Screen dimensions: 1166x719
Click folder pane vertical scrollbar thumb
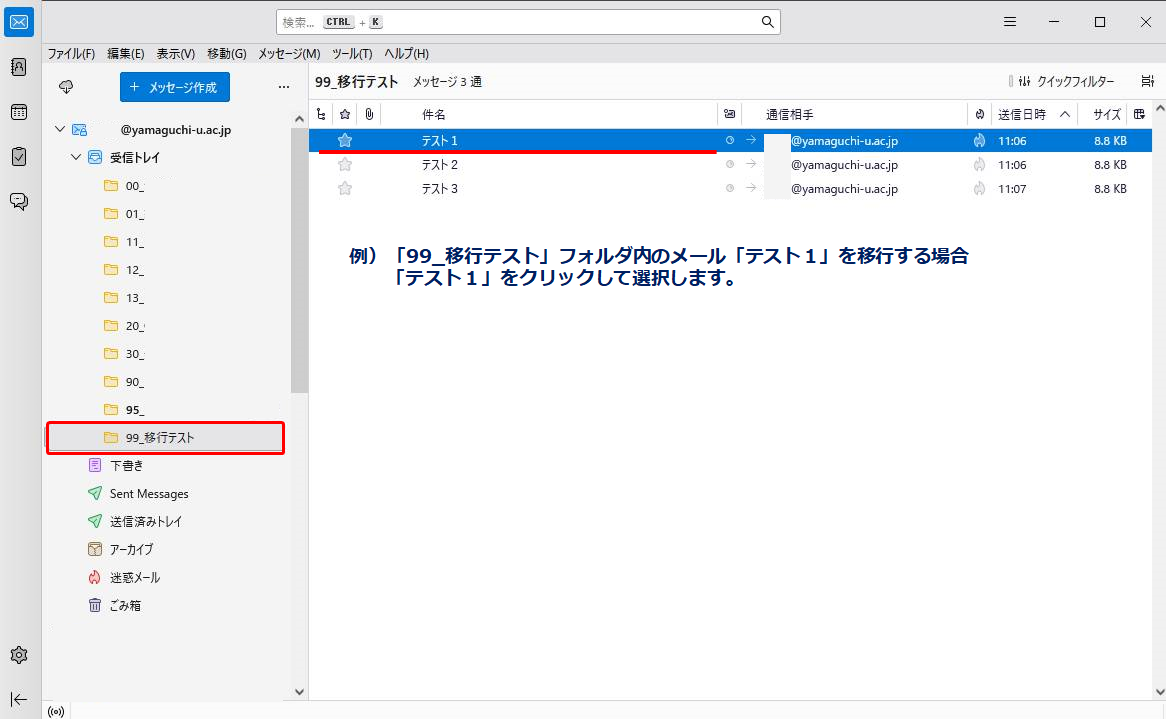click(x=299, y=260)
